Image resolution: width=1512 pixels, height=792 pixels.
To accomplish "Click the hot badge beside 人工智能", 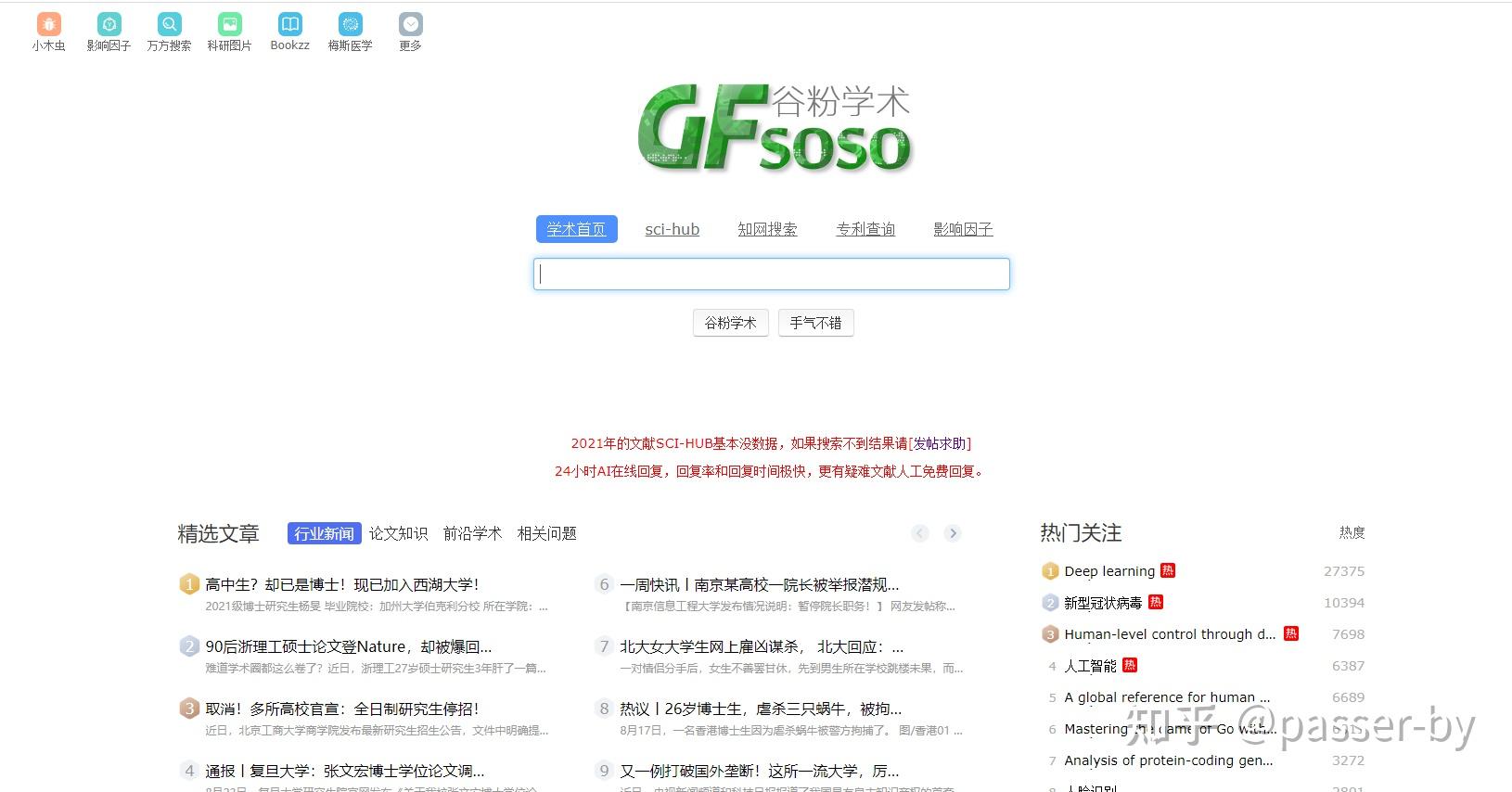I will pyautogui.click(x=1130, y=665).
